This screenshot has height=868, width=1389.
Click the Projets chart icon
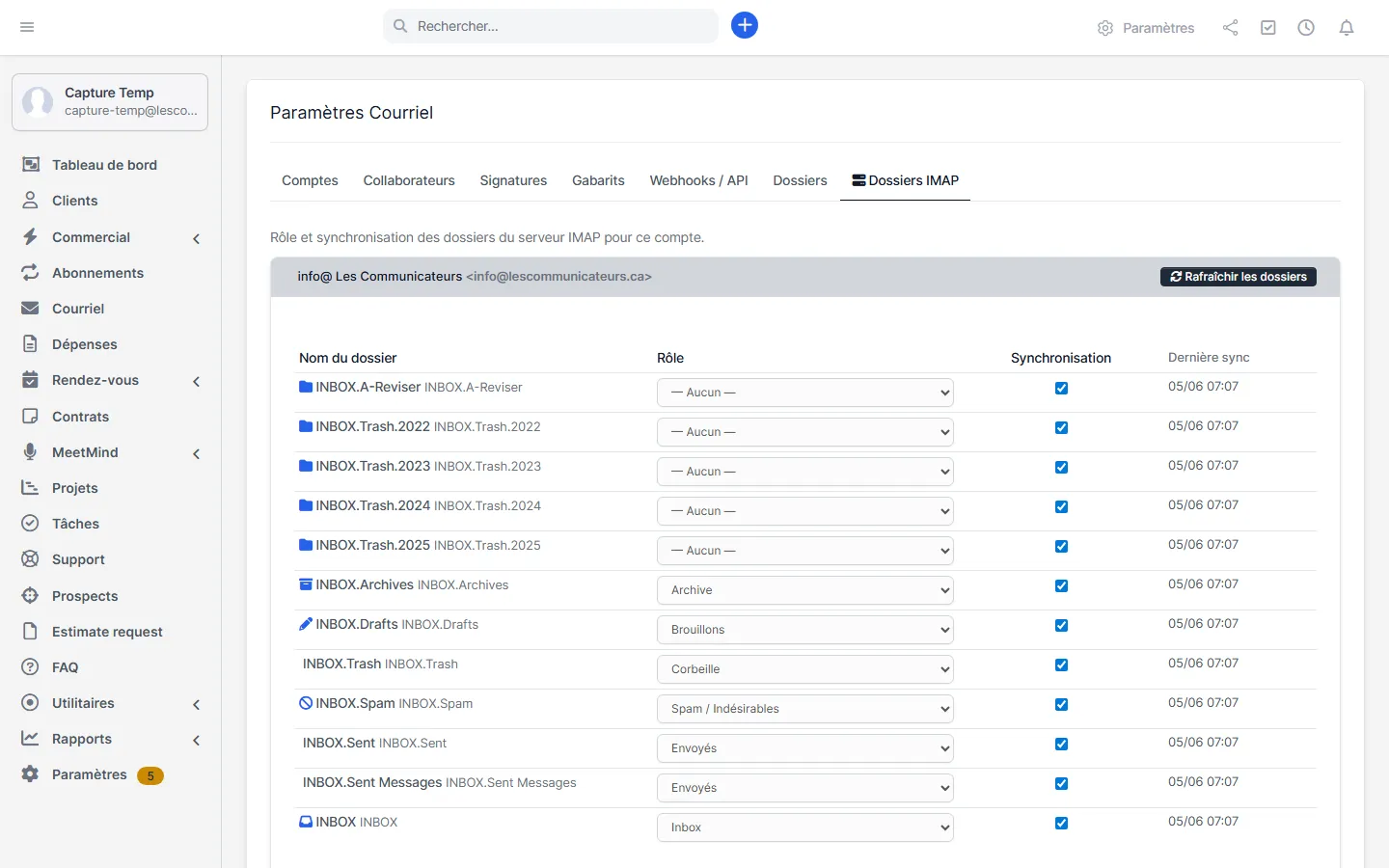pyautogui.click(x=31, y=488)
